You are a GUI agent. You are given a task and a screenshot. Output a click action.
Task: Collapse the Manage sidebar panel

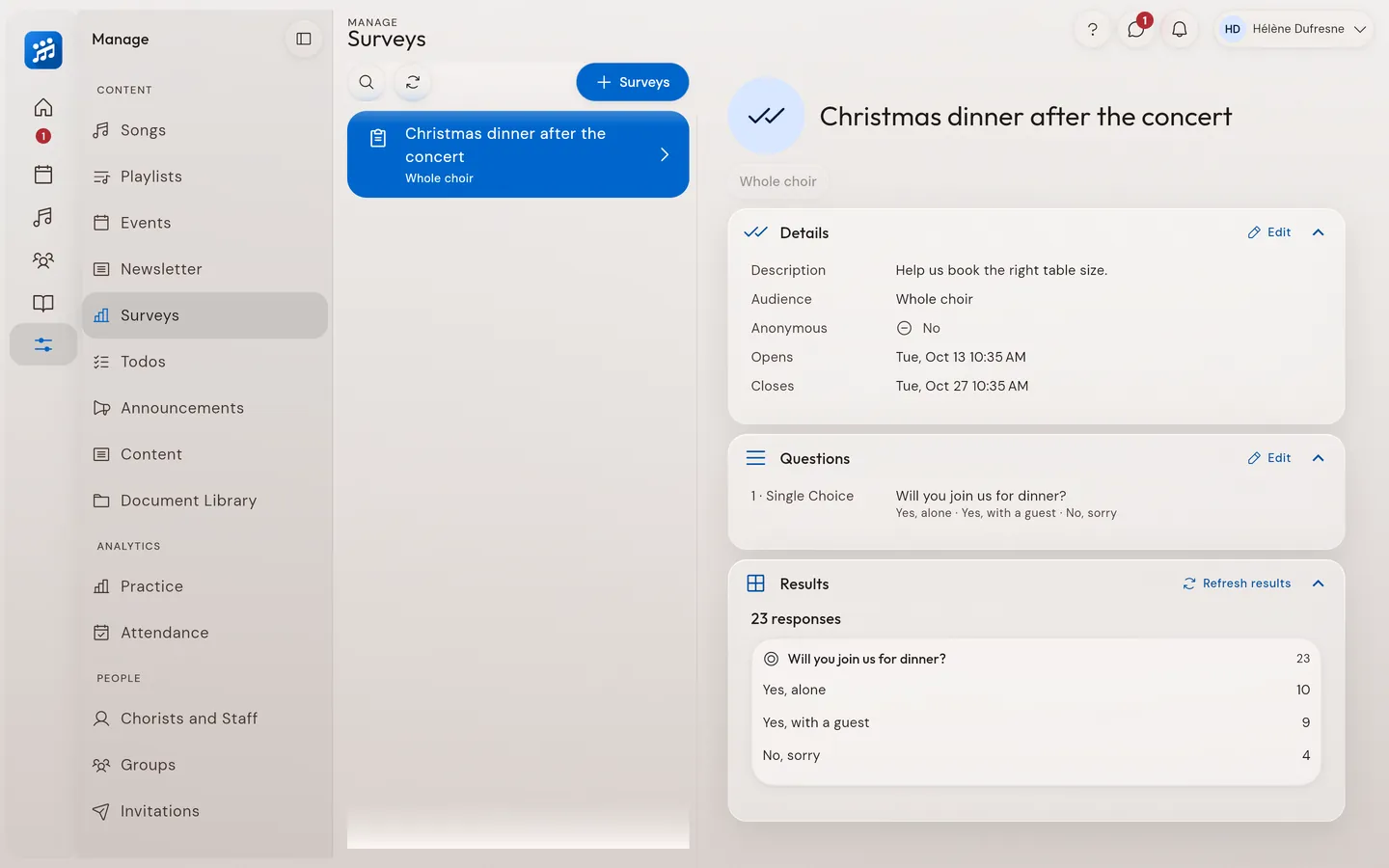[304, 40]
